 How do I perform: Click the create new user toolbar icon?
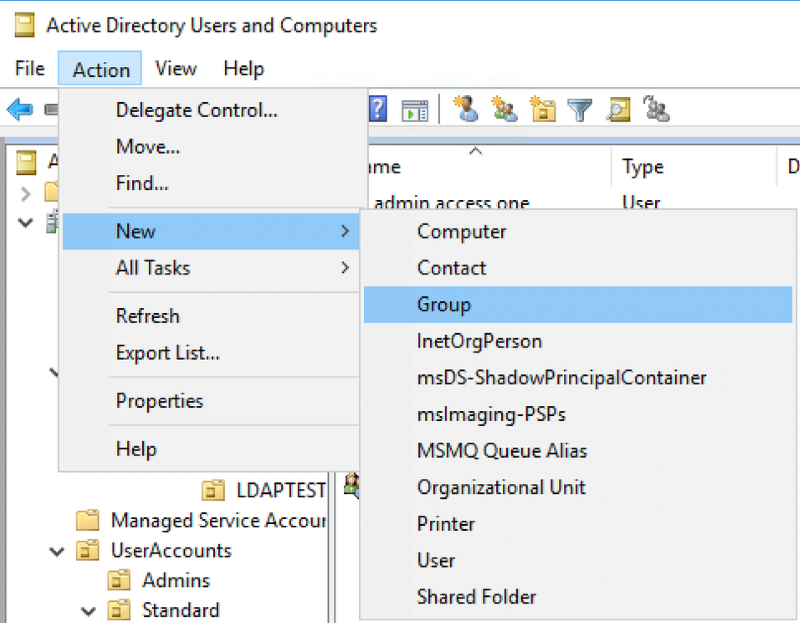coord(466,109)
